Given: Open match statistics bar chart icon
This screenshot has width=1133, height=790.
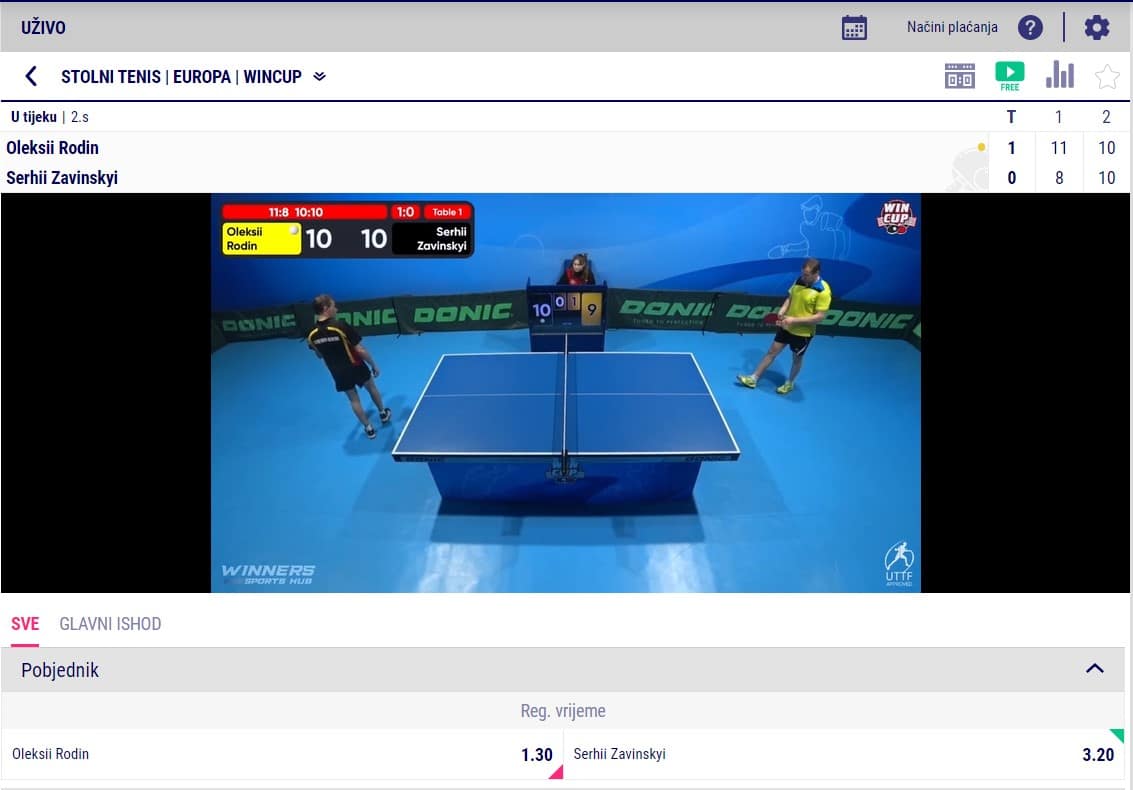Looking at the screenshot, I should click(x=1059, y=76).
